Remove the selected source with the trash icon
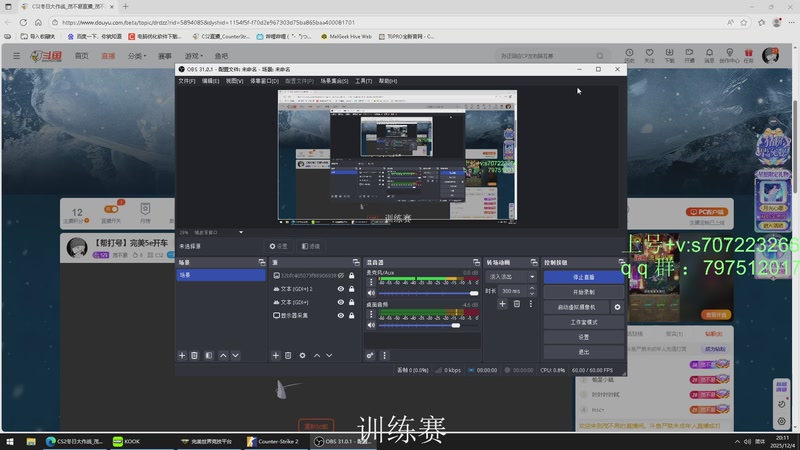The height and width of the screenshot is (450, 800). pyautogui.click(x=288, y=355)
